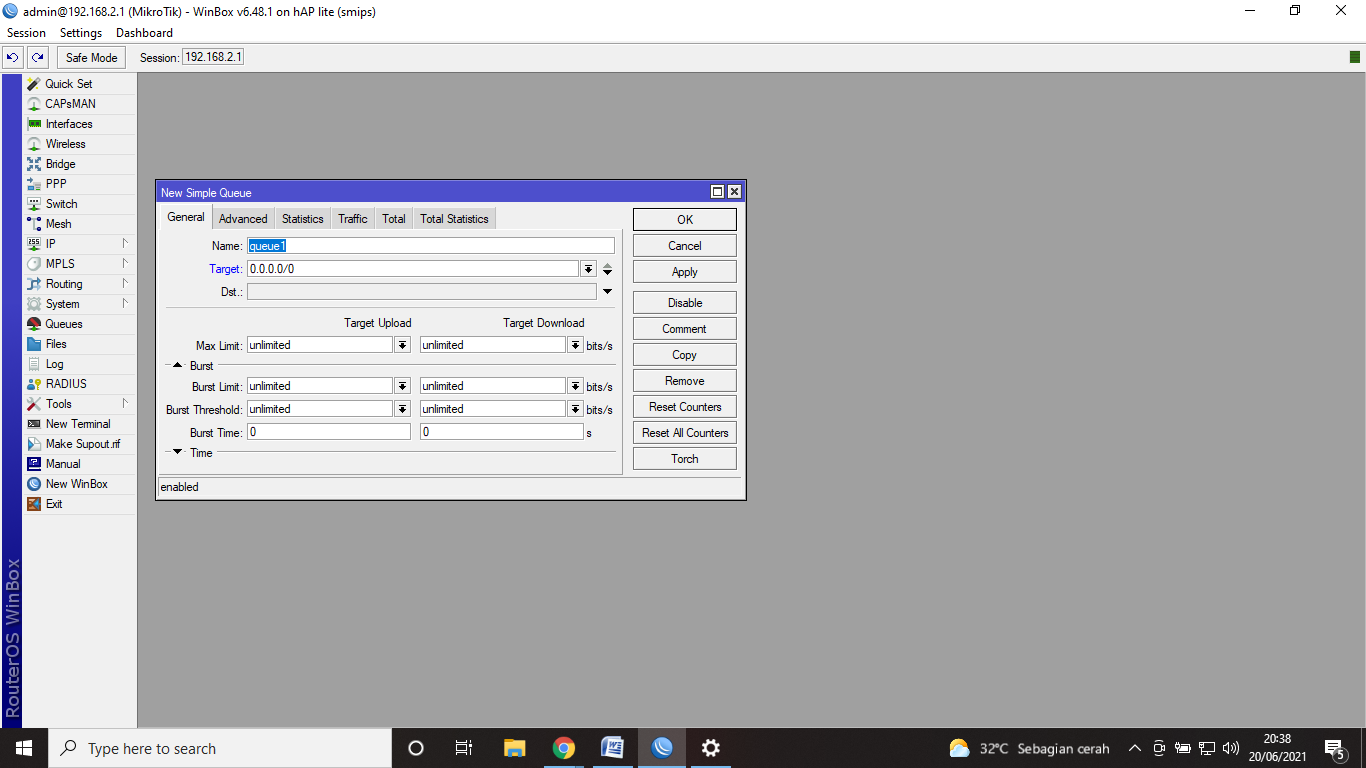This screenshot has height=768, width=1366.
Task: Switch to the Advanced tab
Action: (x=243, y=219)
